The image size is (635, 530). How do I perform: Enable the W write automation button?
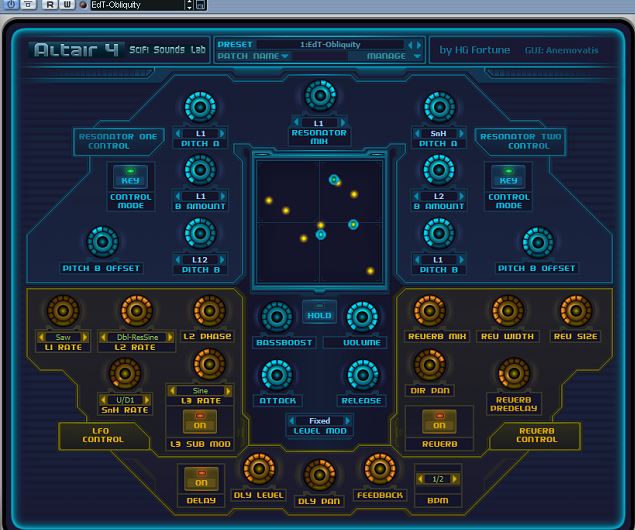click(67, 5)
